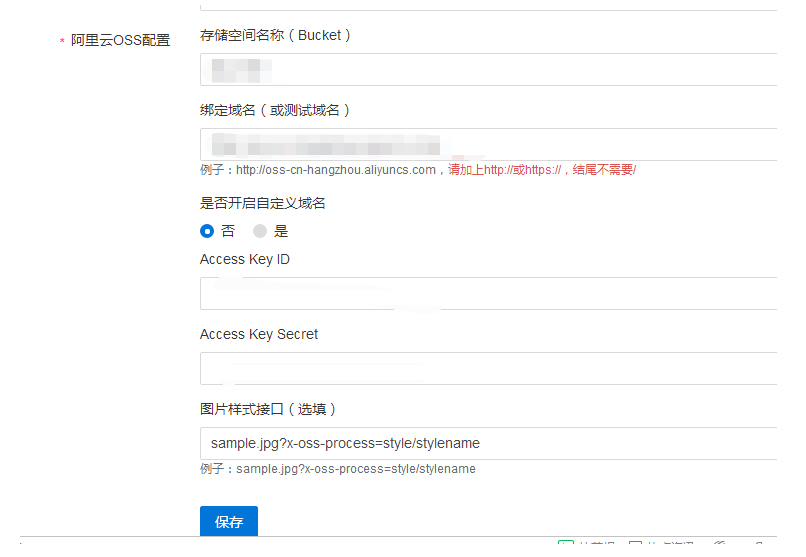Click the image style interface input field
The width and height of the screenshot is (806, 557).
coord(488,443)
